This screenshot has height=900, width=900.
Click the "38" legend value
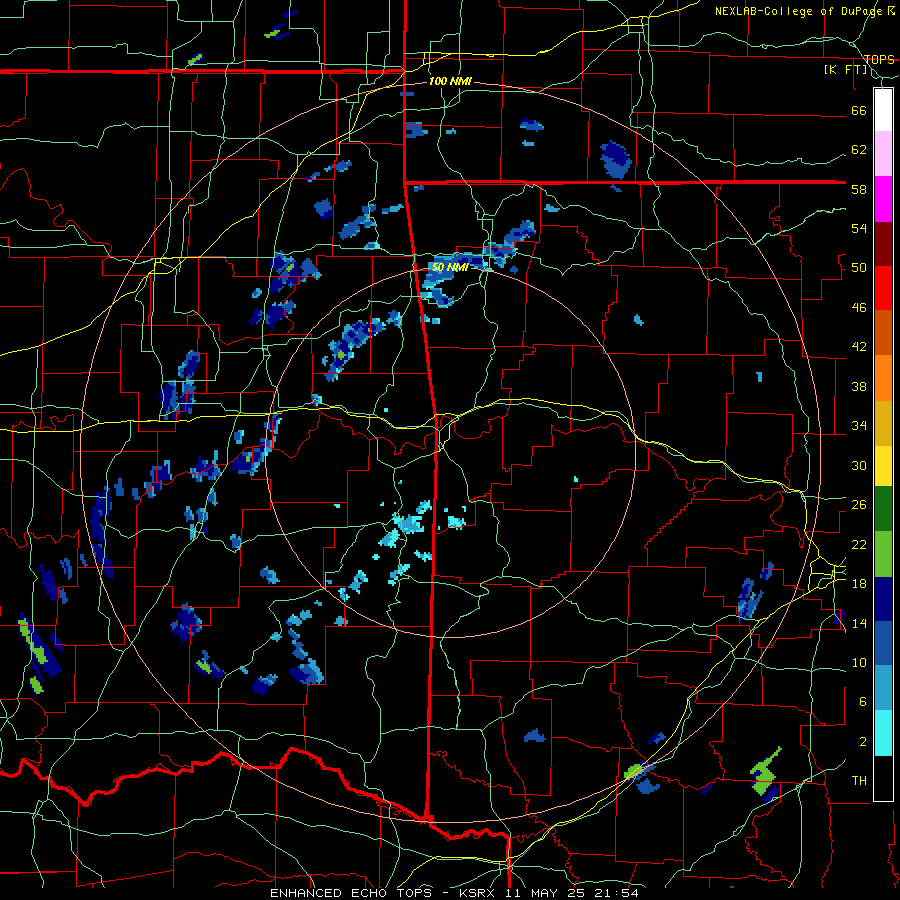pyautogui.click(x=859, y=386)
